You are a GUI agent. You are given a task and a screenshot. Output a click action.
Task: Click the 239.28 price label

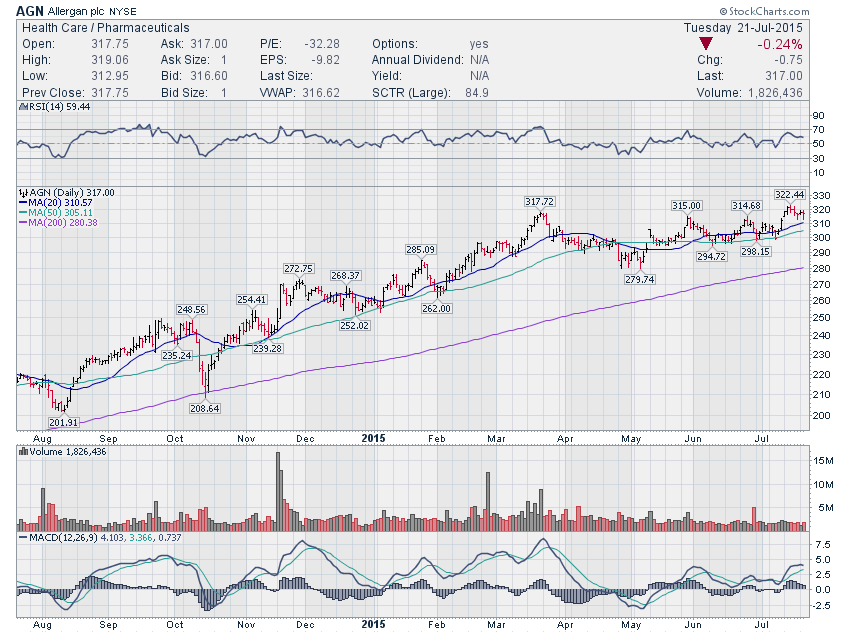point(267,348)
